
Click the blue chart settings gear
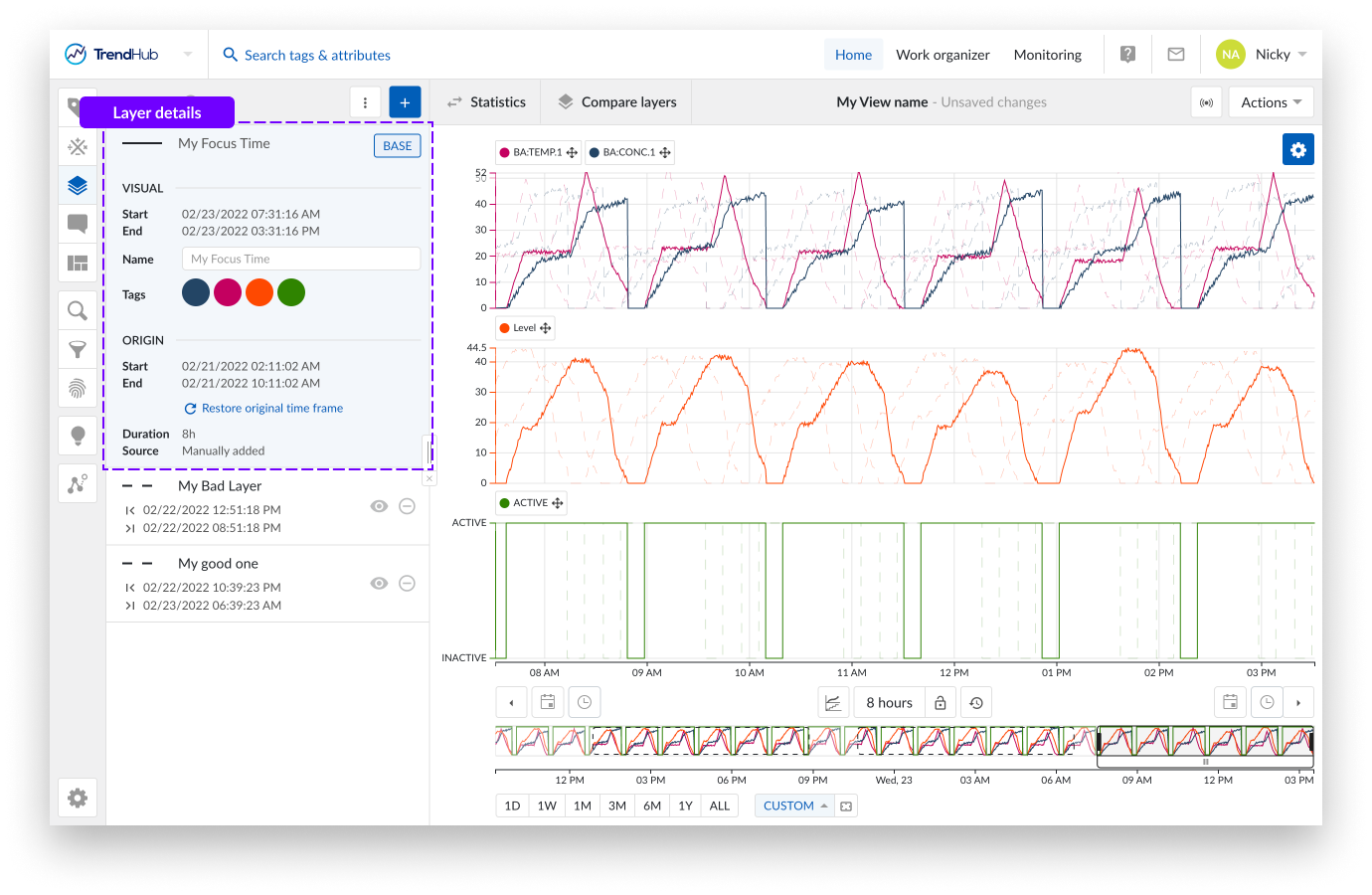pyautogui.click(x=1297, y=149)
